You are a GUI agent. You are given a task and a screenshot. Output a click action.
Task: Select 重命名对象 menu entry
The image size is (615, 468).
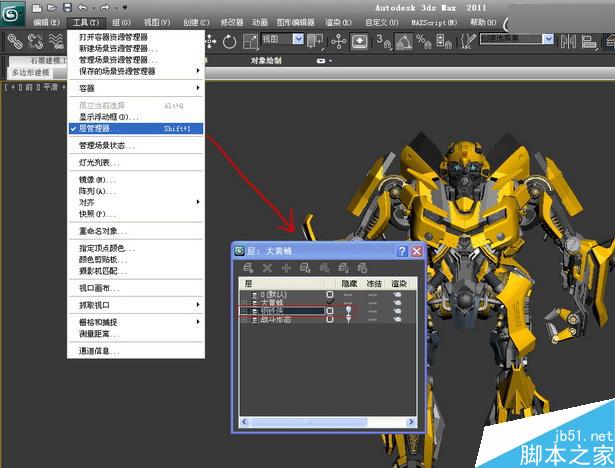[136, 231]
